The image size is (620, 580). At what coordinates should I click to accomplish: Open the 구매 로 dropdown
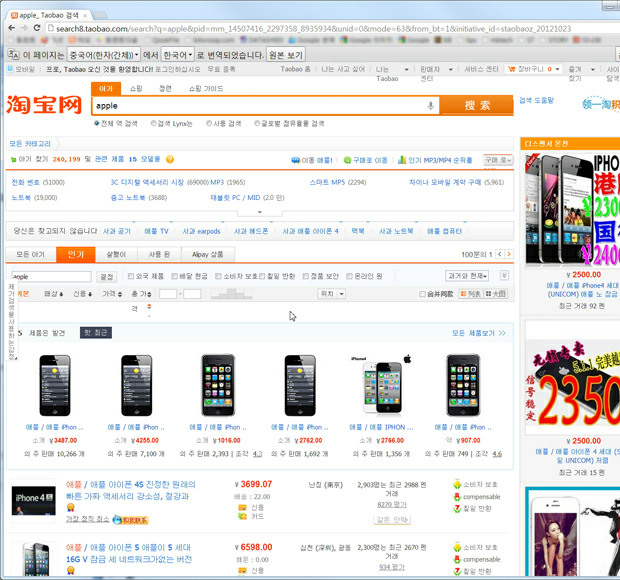click(498, 160)
